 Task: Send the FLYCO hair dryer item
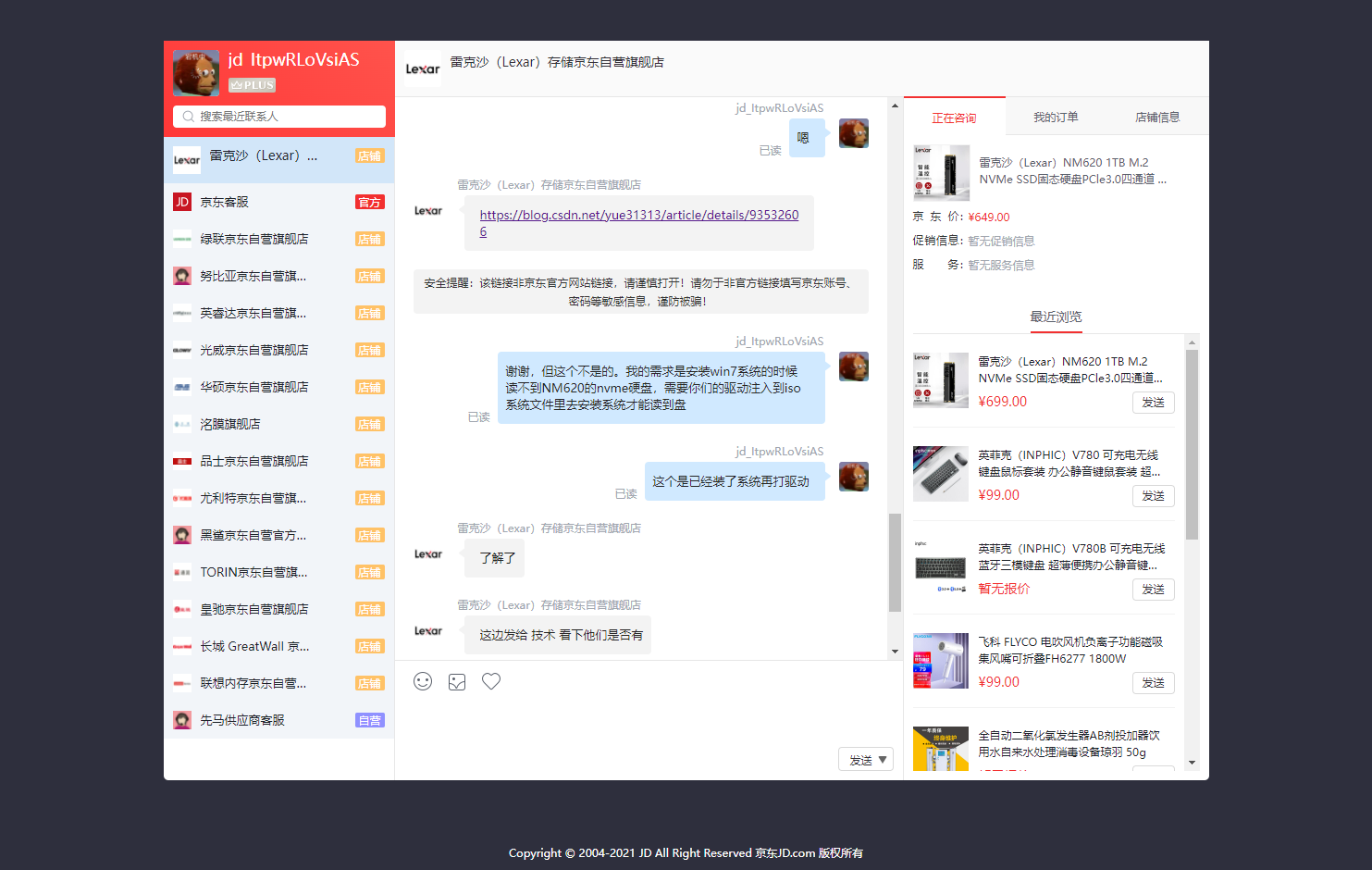[x=1154, y=683]
